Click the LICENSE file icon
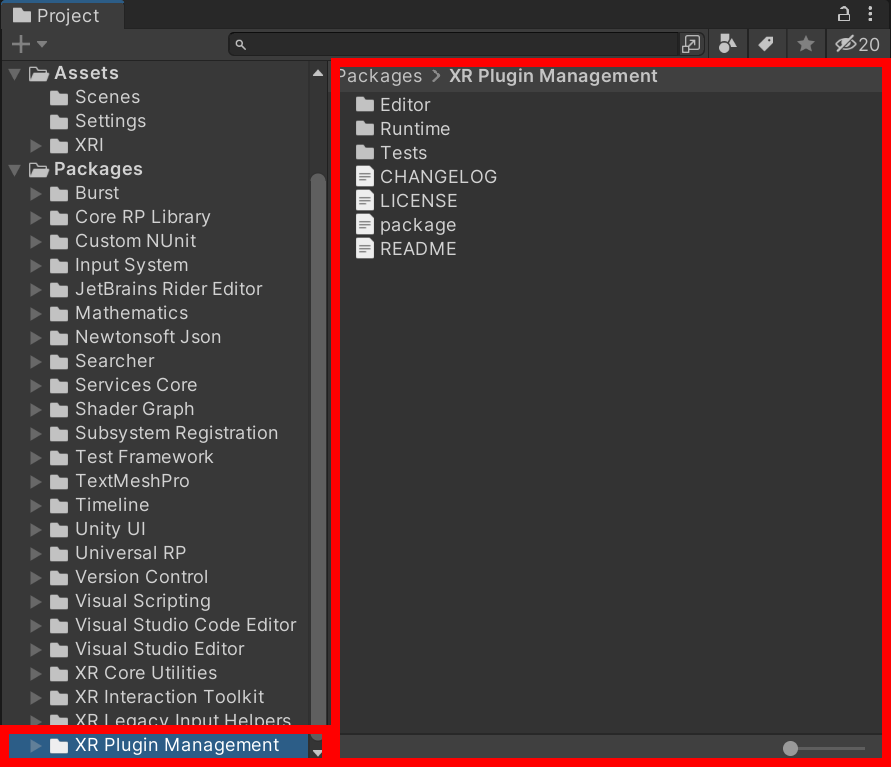 [365, 201]
